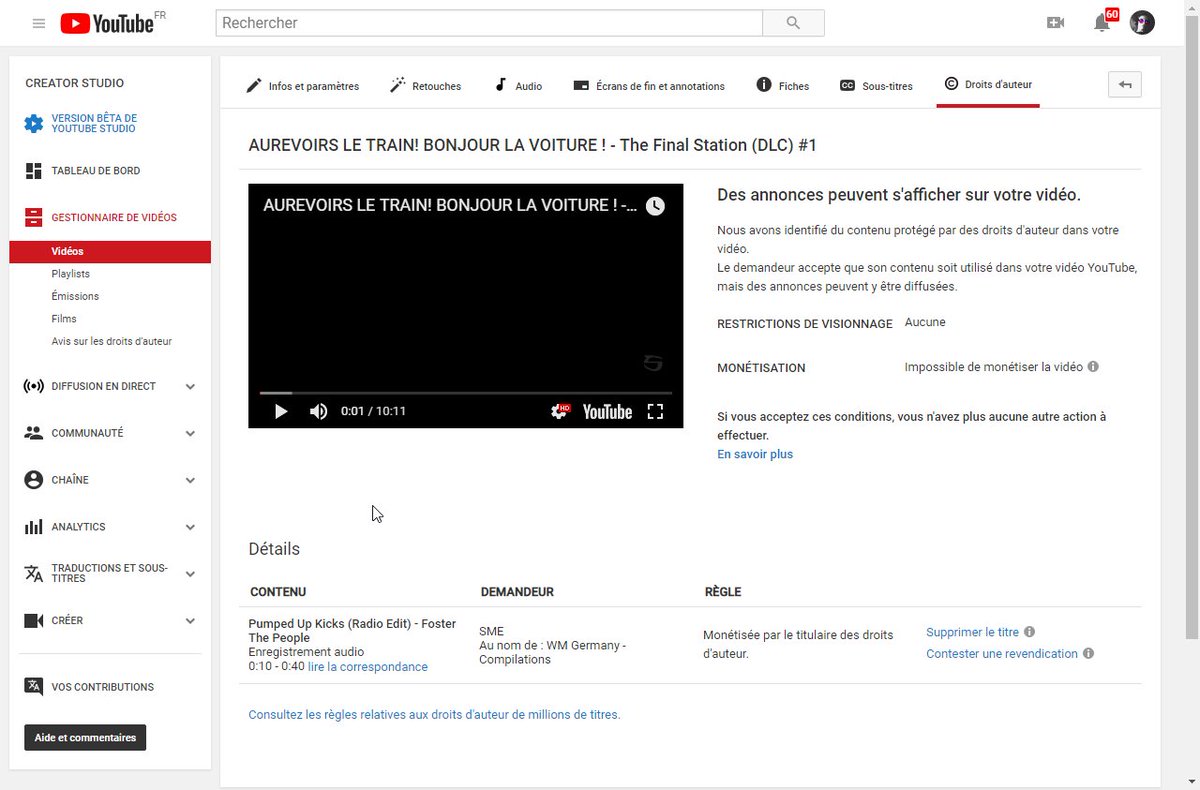The height and width of the screenshot is (790, 1200).
Task: Click the Creator Studio heading
Action: click(x=75, y=83)
